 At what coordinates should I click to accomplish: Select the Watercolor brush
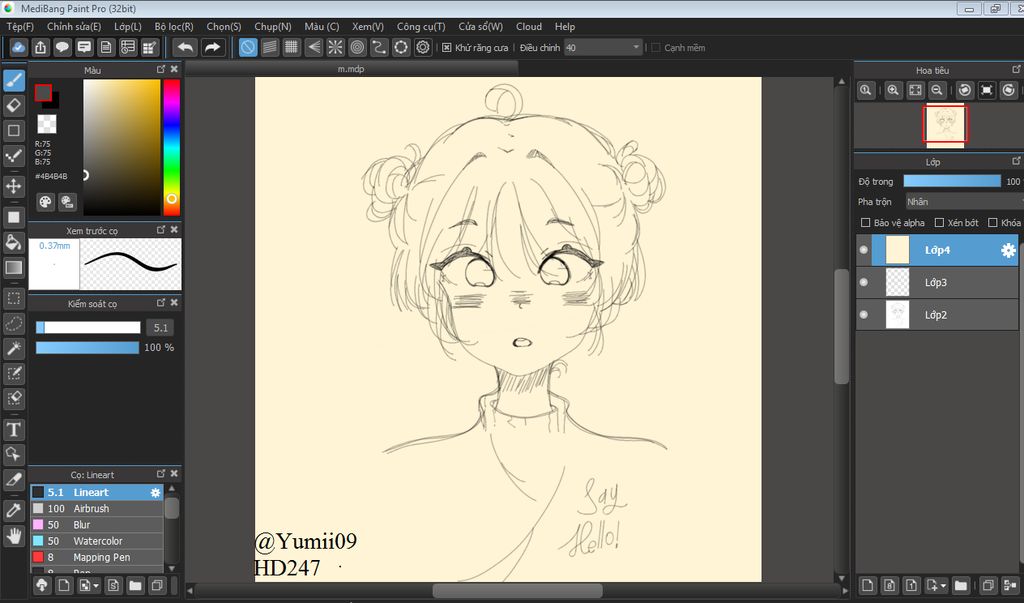pos(97,541)
